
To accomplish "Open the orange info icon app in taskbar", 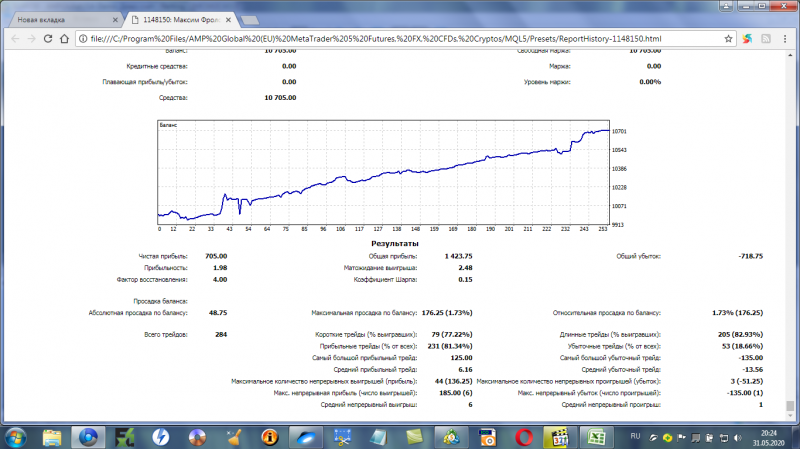I will (x=270, y=438).
